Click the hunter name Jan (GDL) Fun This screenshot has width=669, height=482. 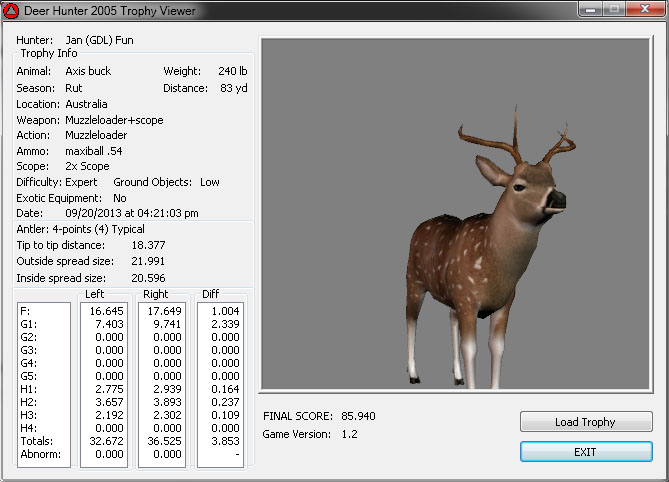pyautogui.click(x=98, y=40)
